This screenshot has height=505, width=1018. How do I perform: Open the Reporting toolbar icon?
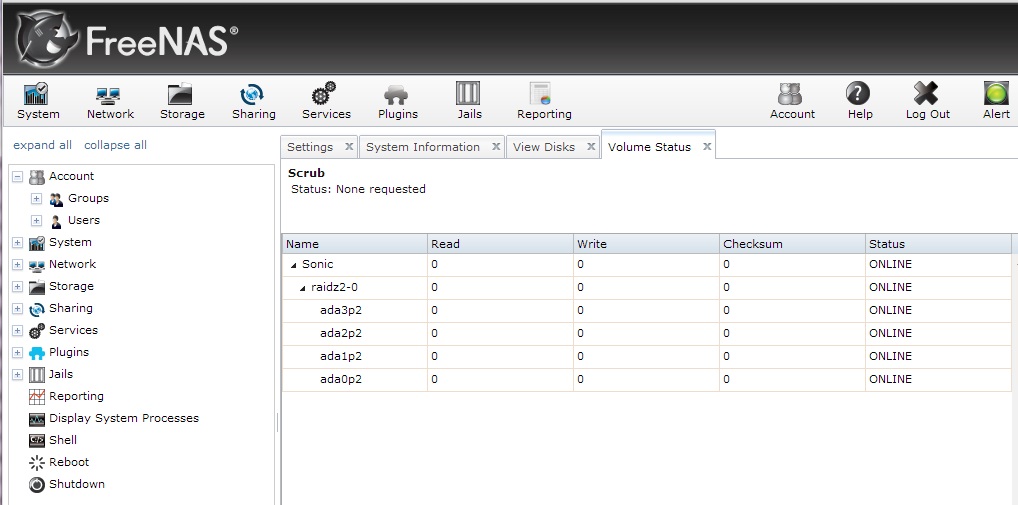[x=540, y=93]
